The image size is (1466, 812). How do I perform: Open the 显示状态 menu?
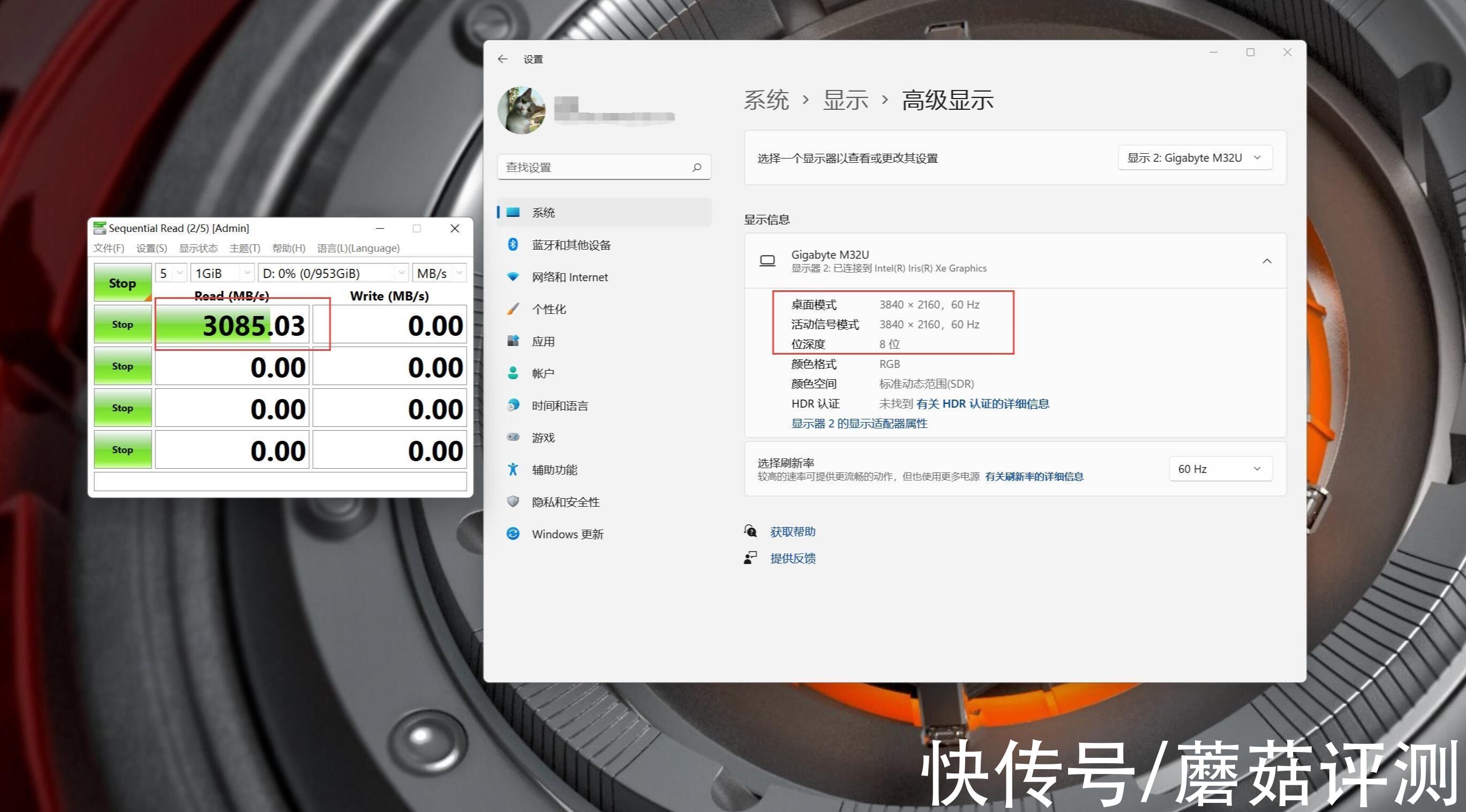point(198,248)
